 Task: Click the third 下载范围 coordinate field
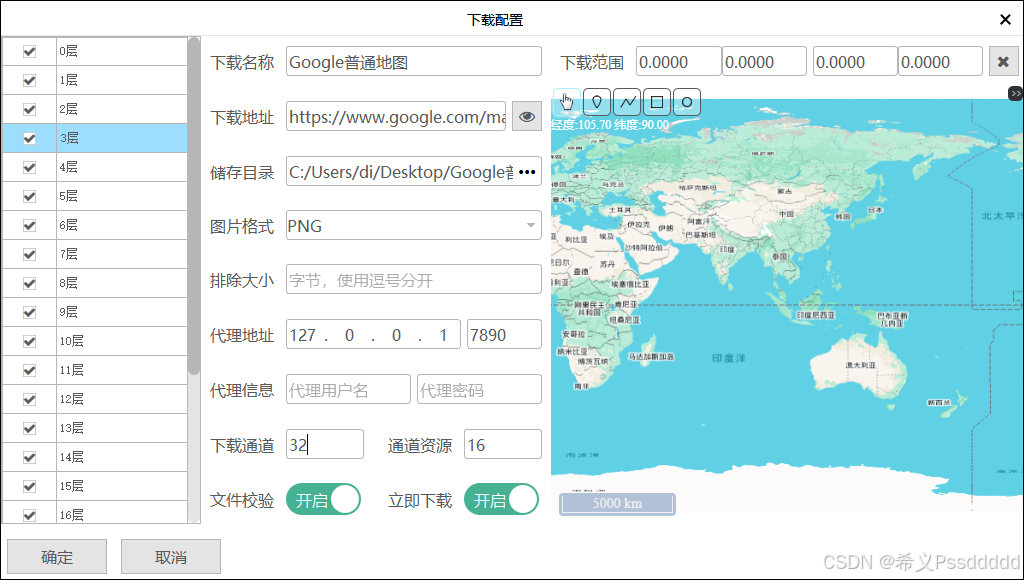click(x=855, y=61)
